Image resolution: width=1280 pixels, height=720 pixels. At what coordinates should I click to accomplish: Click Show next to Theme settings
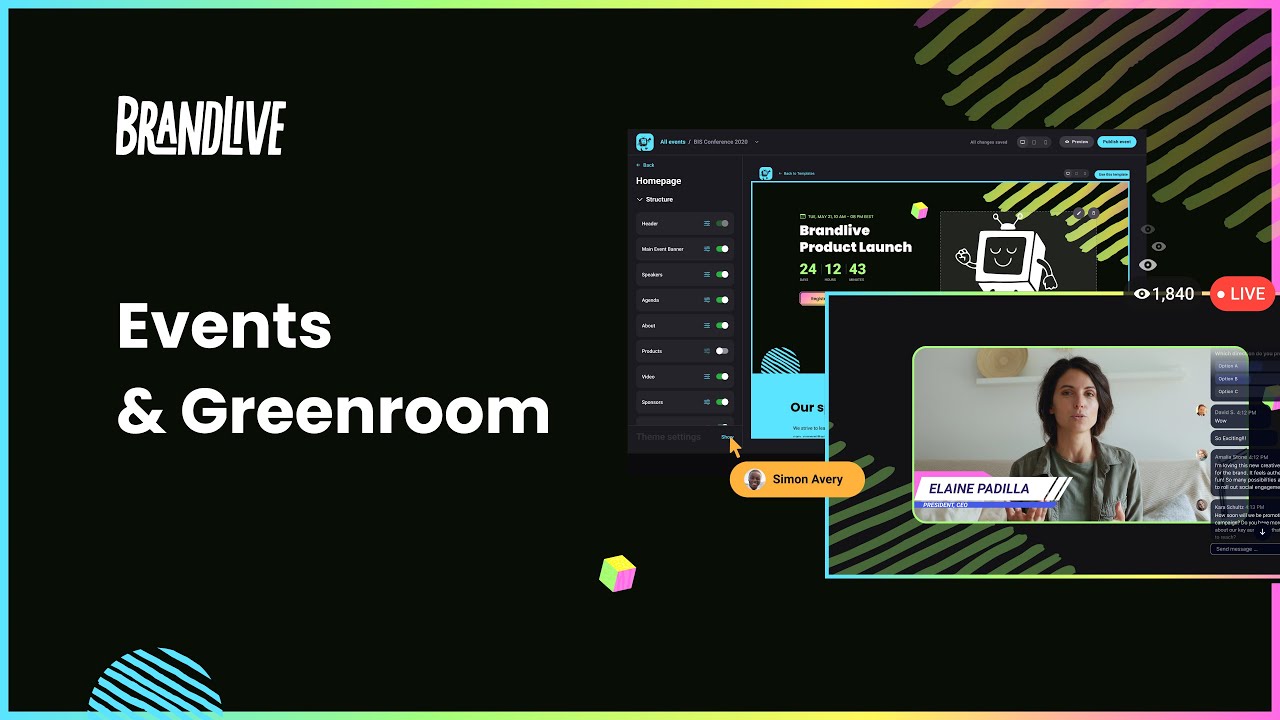click(727, 437)
